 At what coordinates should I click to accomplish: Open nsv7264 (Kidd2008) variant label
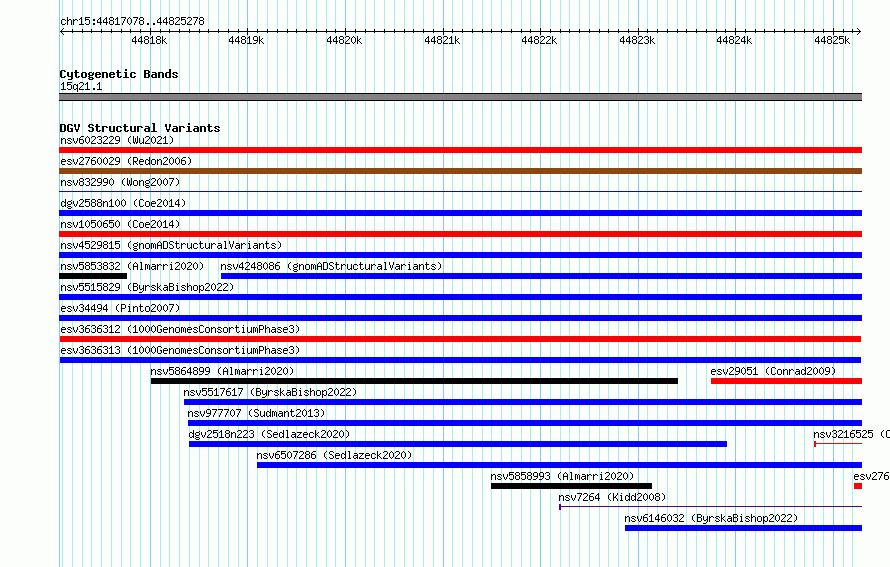[612, 497]
